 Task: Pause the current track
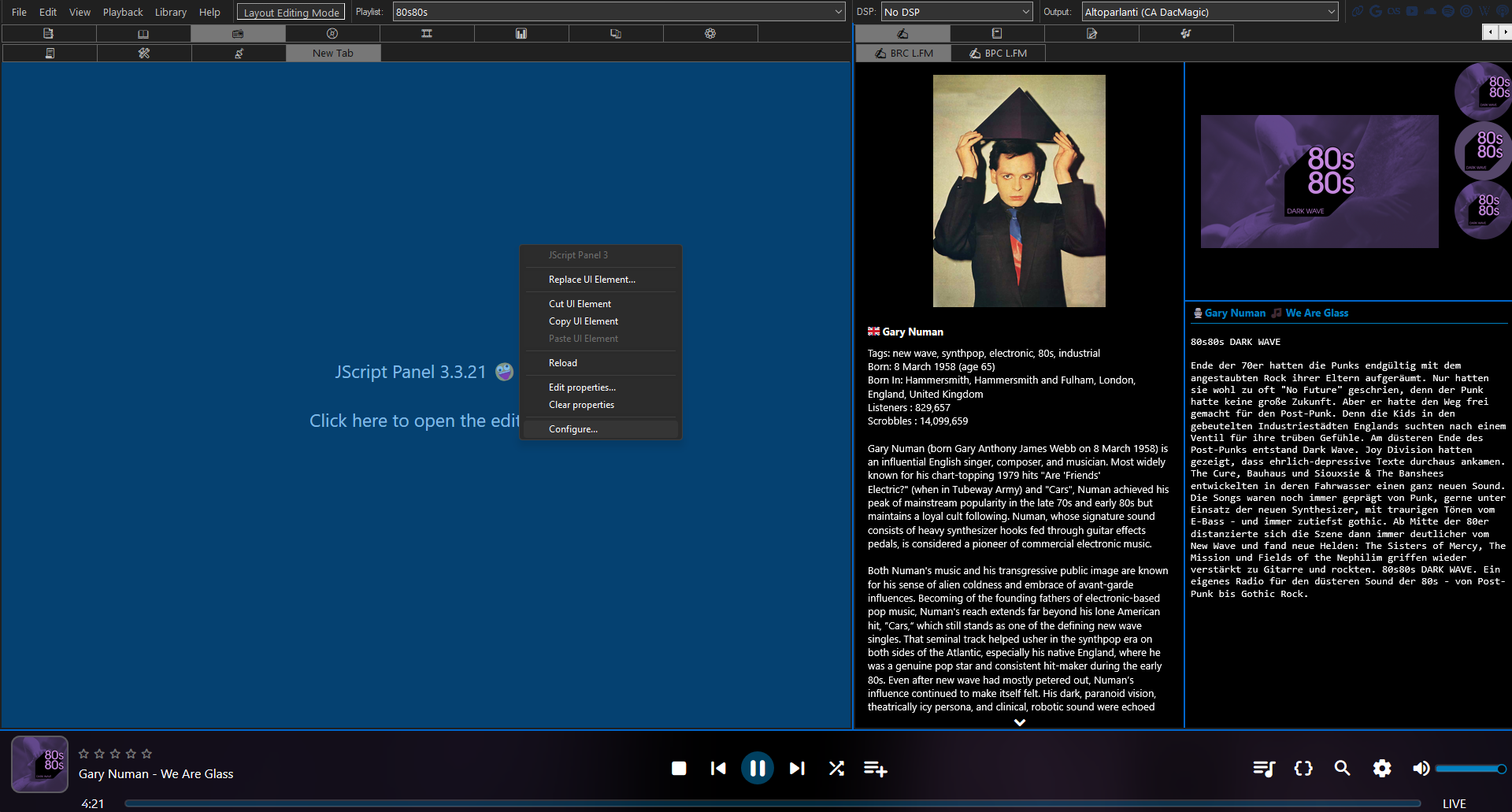[x=758, y=768]
